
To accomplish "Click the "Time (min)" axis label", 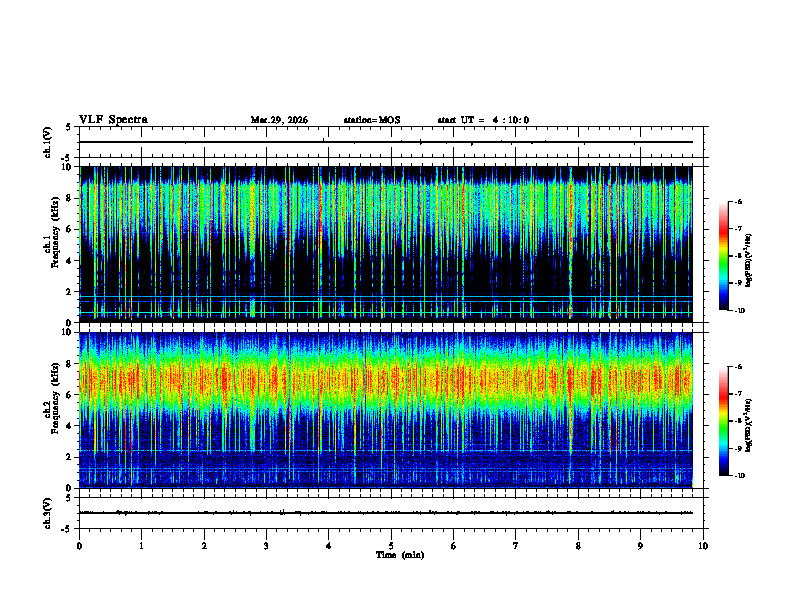I will (400, 555).
